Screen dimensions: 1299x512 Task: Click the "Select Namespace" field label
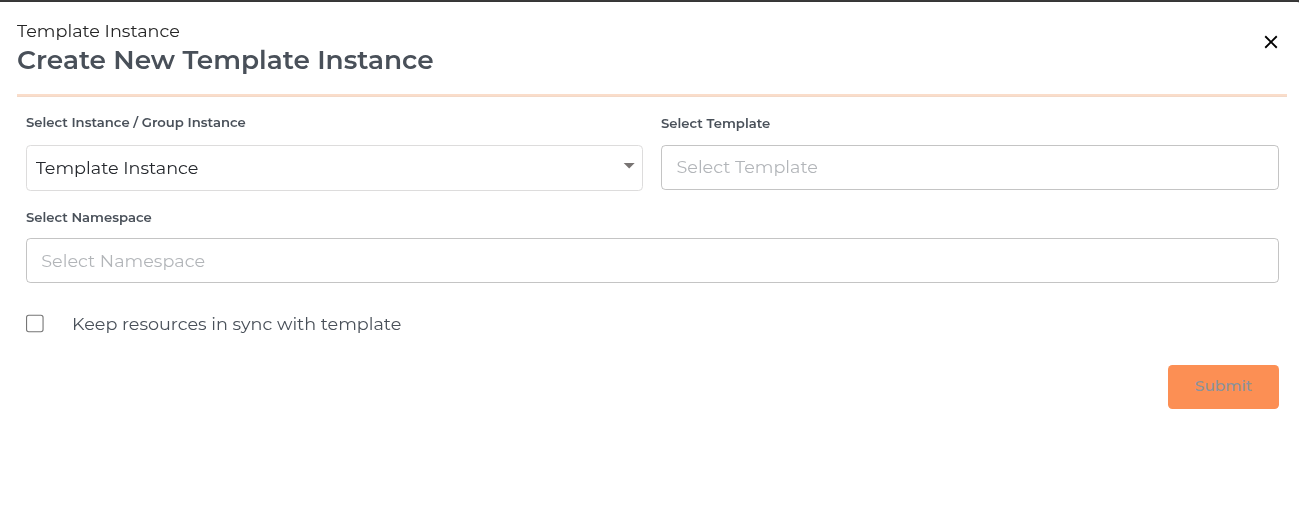click(x=89, y=217)
